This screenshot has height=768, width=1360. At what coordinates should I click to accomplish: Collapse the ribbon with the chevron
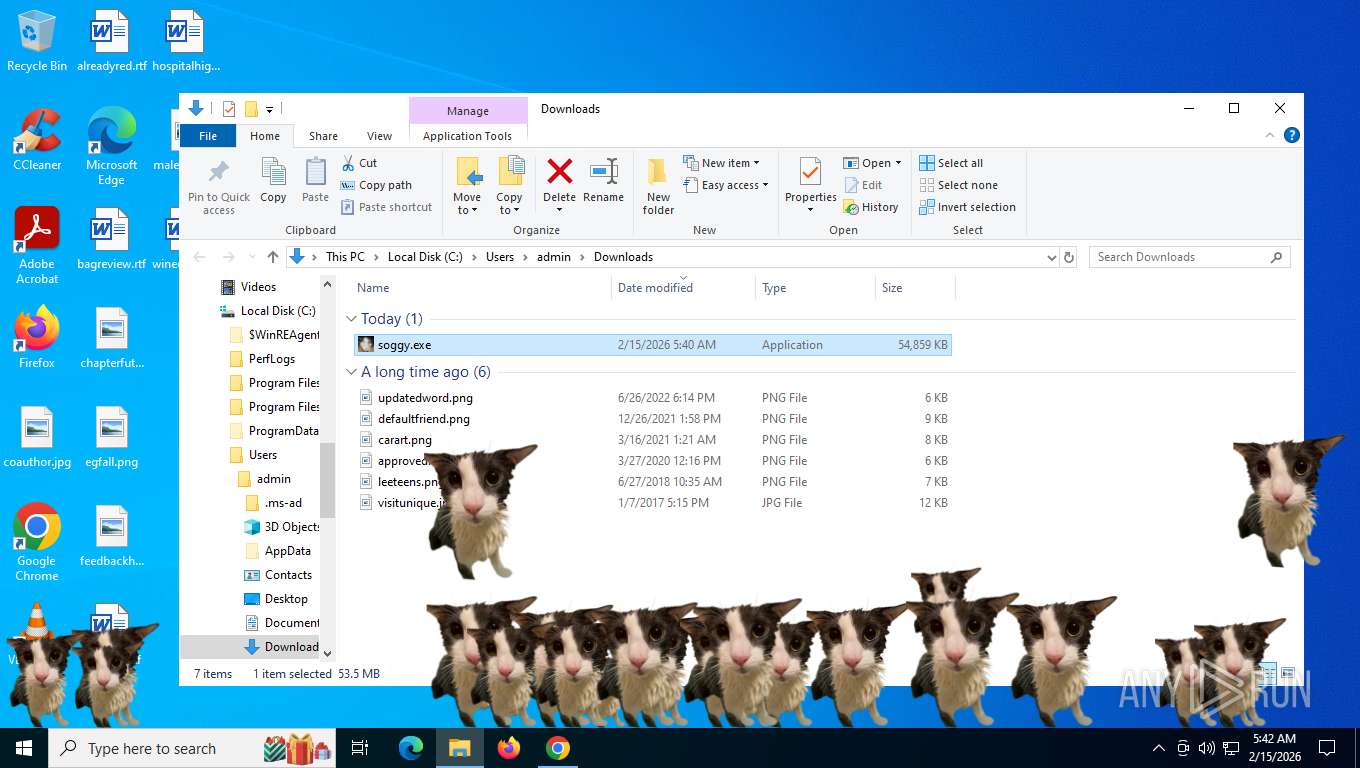click(x=1271, y=135)
